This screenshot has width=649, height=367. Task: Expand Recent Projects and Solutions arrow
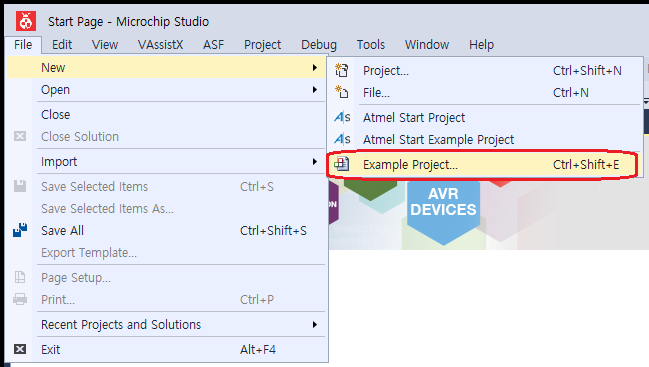tap(315, 324)
